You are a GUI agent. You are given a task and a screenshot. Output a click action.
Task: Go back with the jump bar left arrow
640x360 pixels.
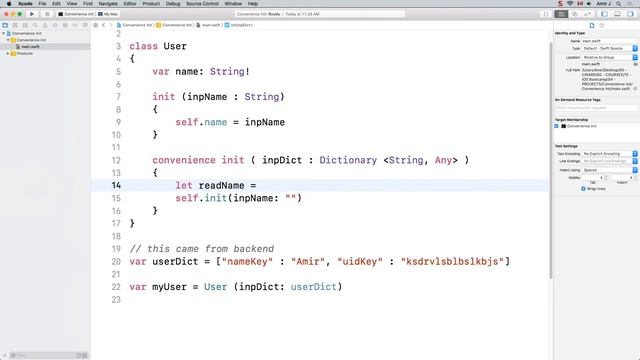pos(104,25)
